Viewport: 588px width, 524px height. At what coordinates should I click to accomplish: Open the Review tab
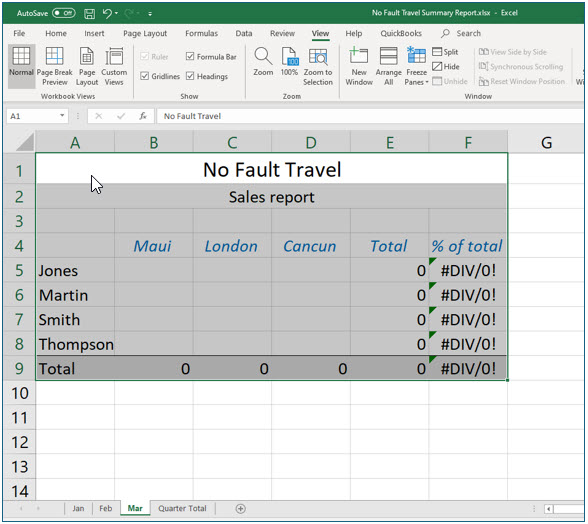coord(282,33)
